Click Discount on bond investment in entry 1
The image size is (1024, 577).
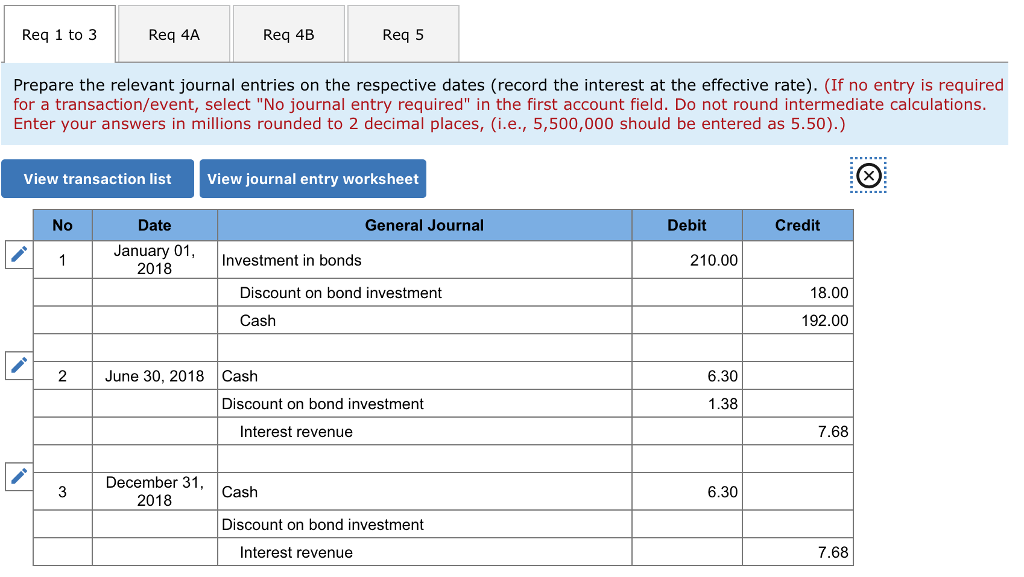(x=424, y=293)
